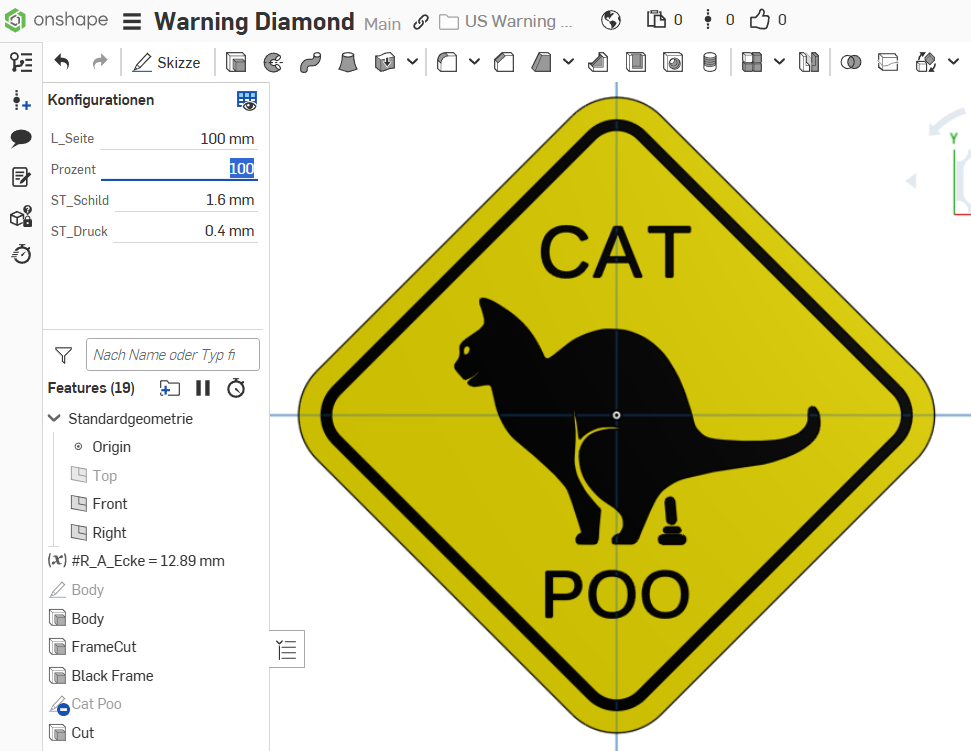Click the versions graph icon
971x751 pixels.
[708, 20]
